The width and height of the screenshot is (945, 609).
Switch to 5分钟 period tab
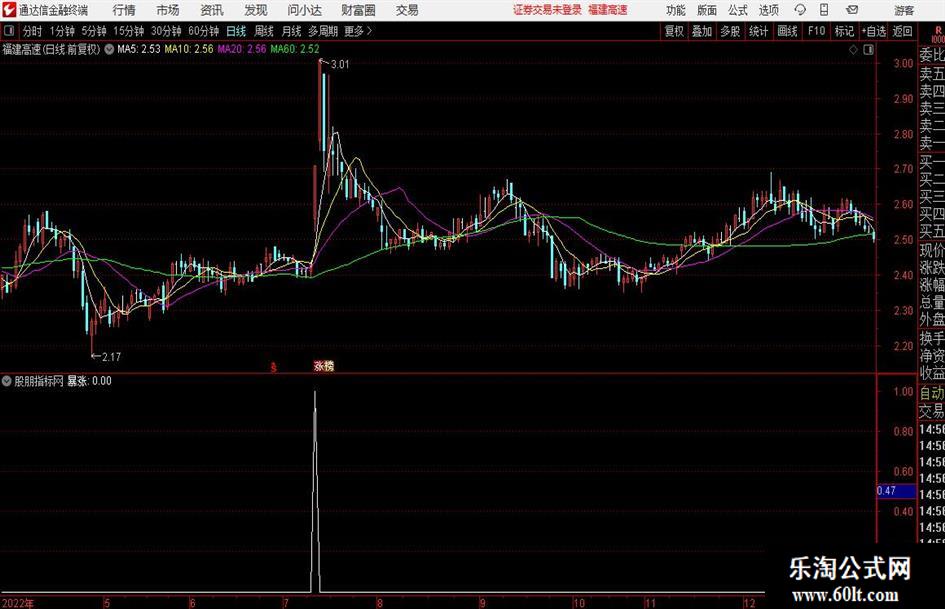point(94,31)
